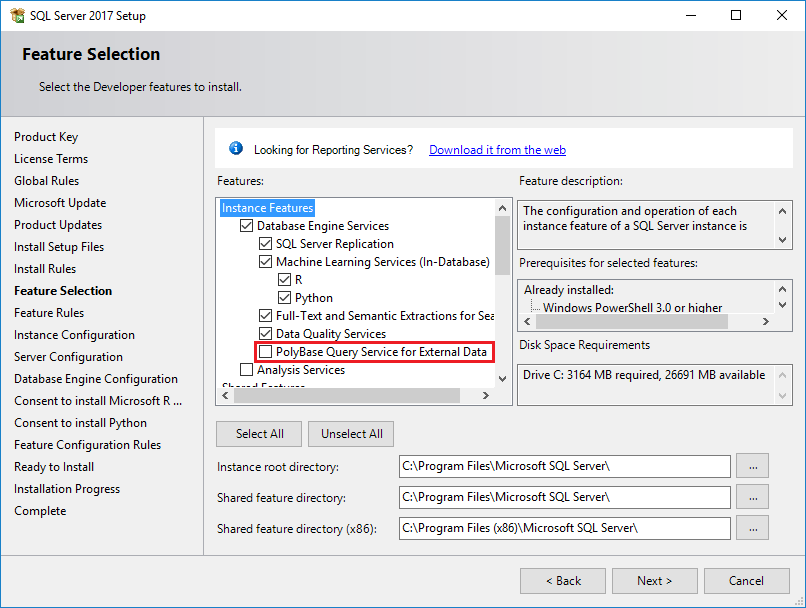Click the blue information icon near Reporting Services
806x608 pixels.
coord(235,148)
